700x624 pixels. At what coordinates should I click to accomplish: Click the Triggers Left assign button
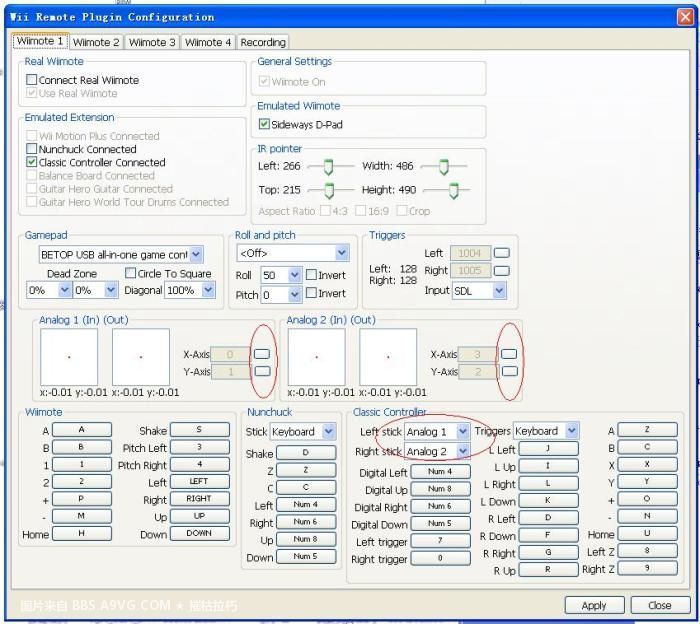[502, 253]
